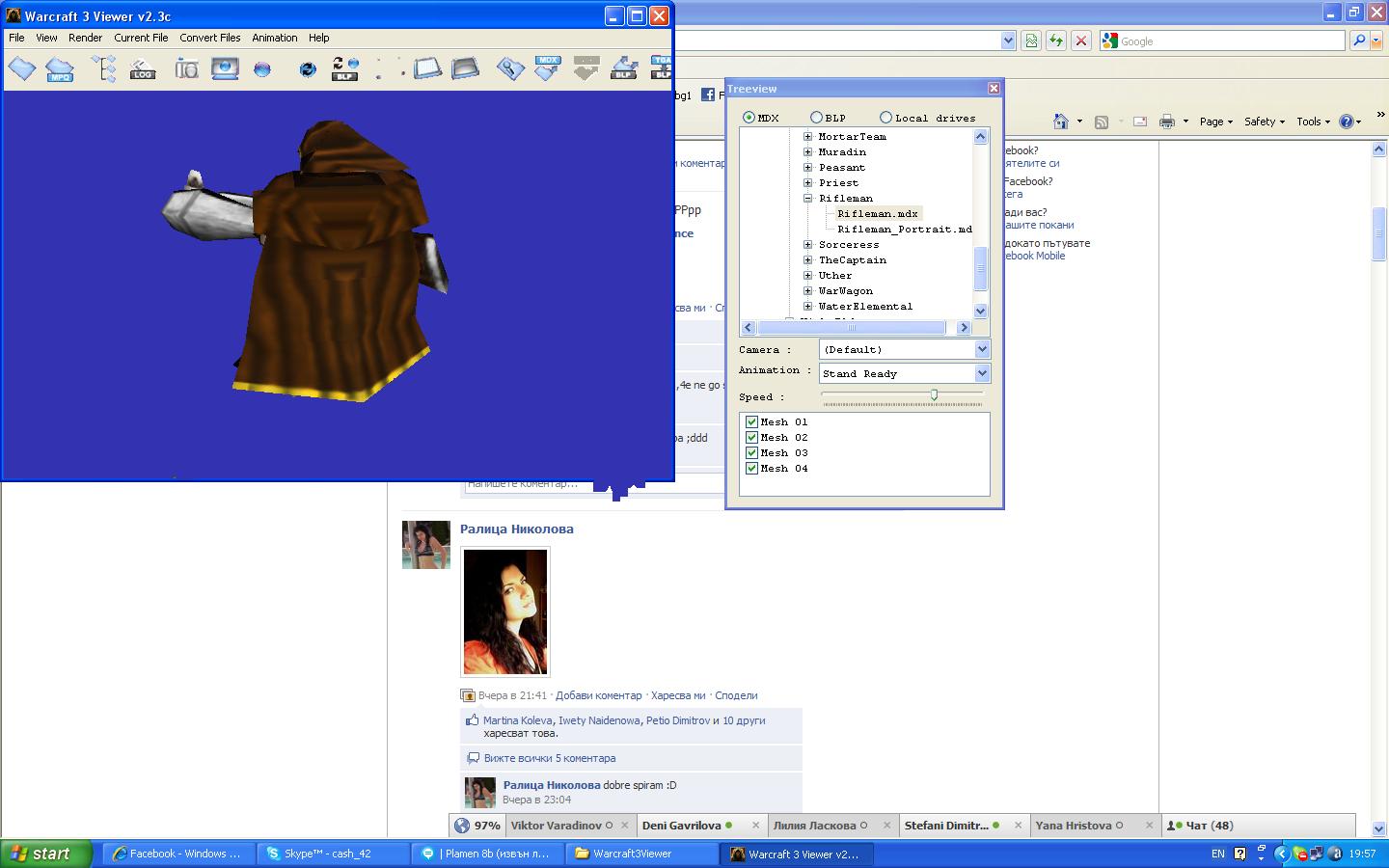Image resolution: width=1389 pixels, height=868 pixels.
Task: Click Internet Explorer's red X stop button
Action: [x=1081, y=41]
